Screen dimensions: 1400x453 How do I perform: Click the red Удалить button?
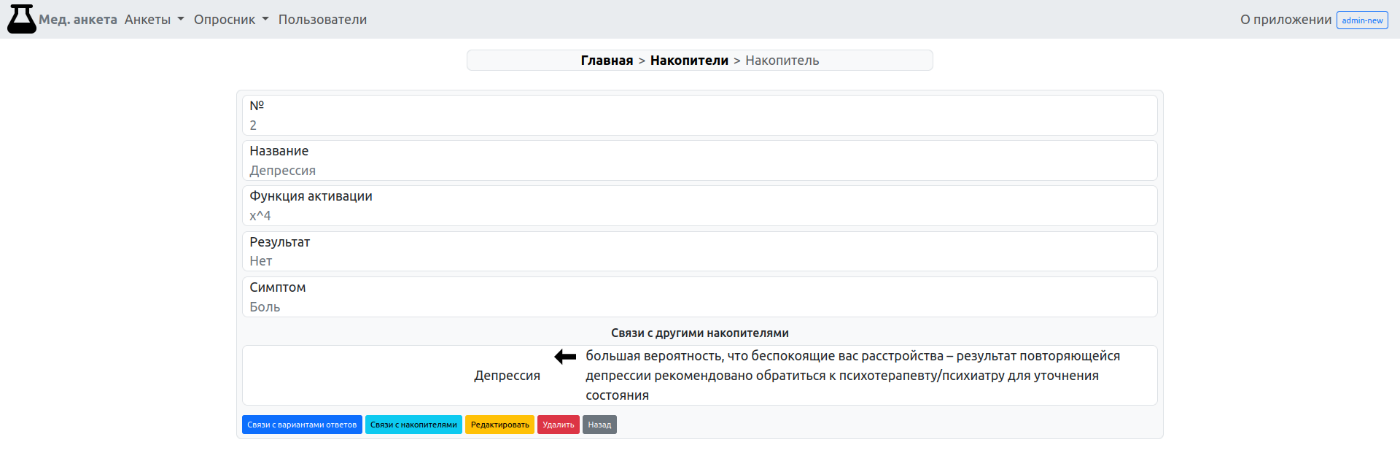[x=559, y=425]
